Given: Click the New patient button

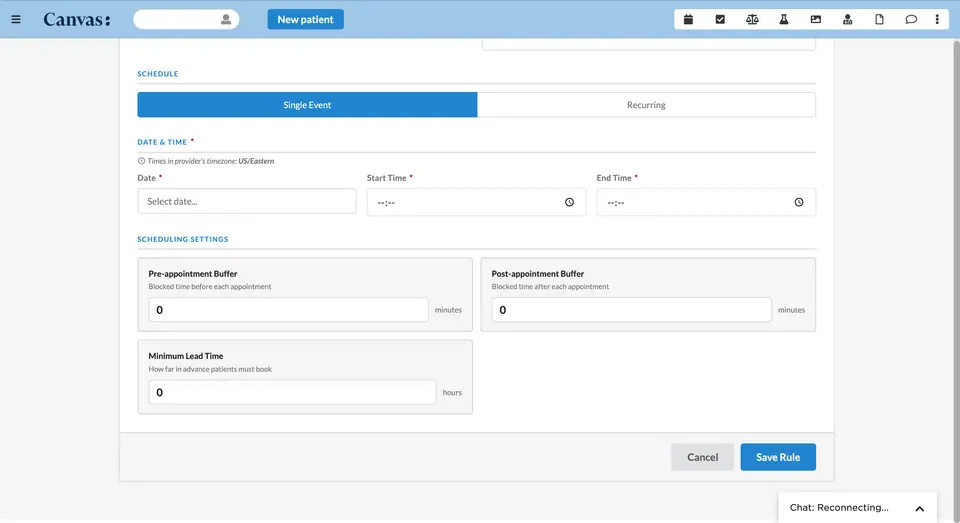Looking at the screenshot, I should (306, 20).
